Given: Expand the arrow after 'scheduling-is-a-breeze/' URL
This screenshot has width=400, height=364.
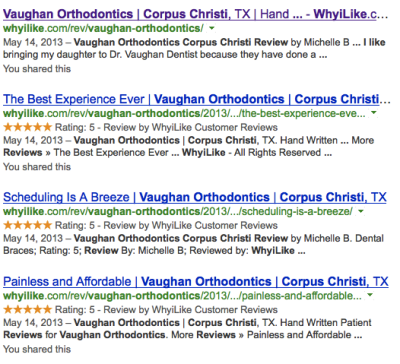Looking at the screenshot, I should [x=361, y=211].
